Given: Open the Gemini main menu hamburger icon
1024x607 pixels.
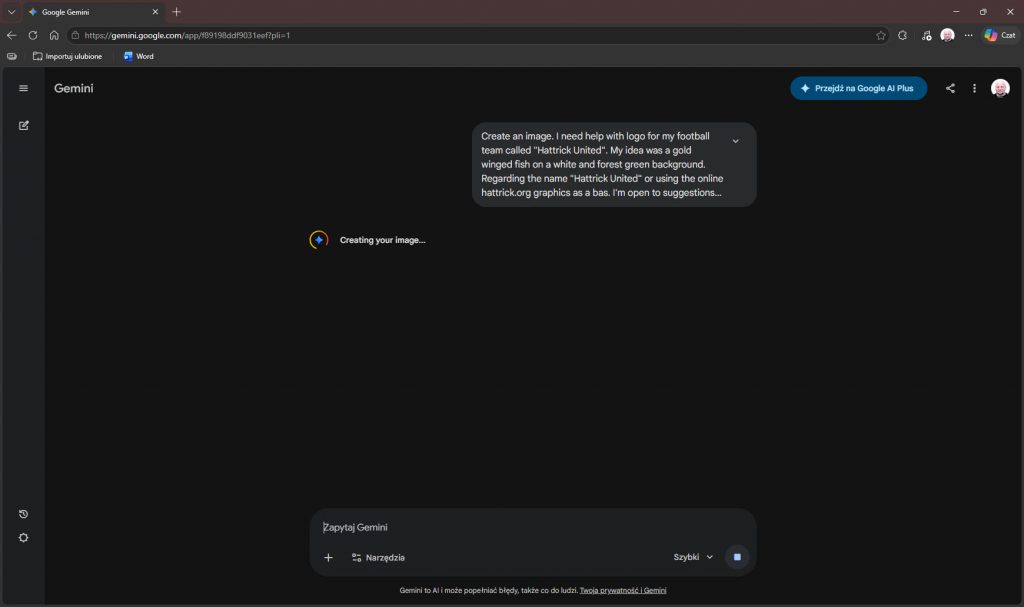Looking at the screenshot, I should (x=24, y=88).
